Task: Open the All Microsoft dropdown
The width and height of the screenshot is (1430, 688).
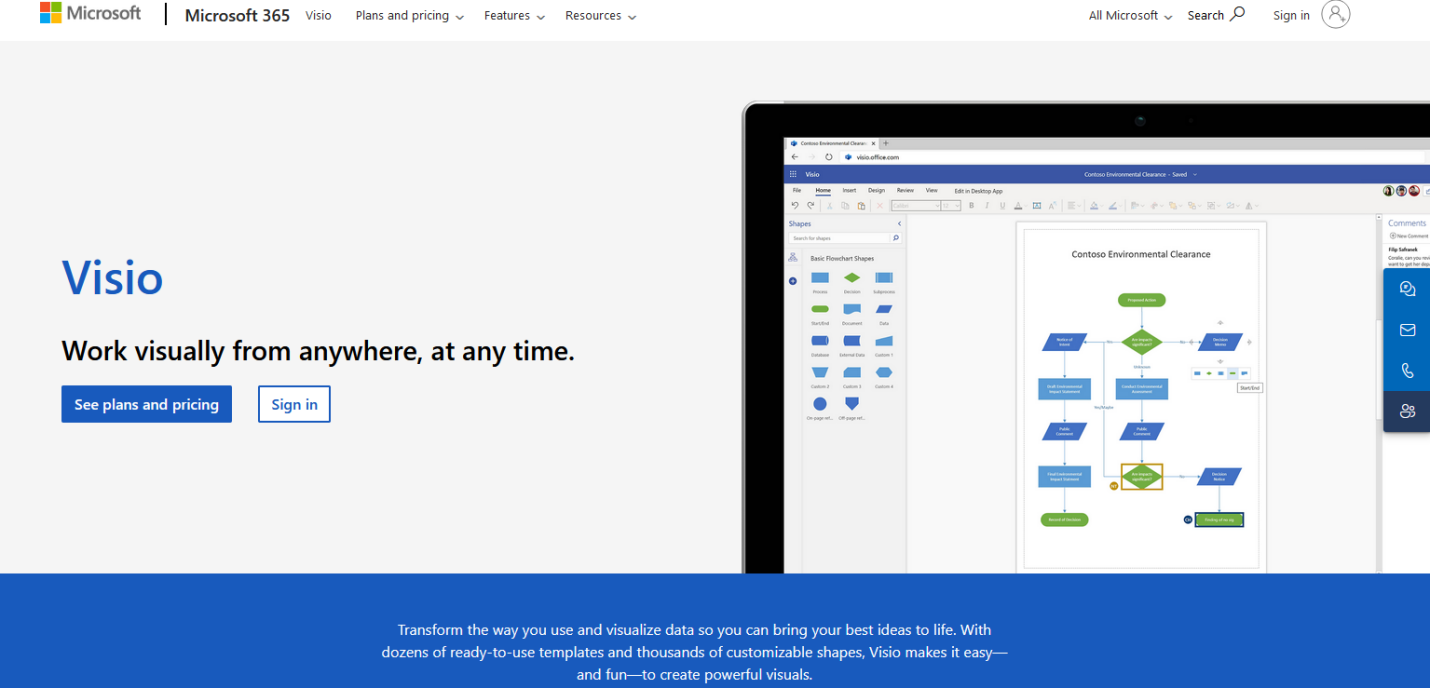Action: pos(1130,16)
